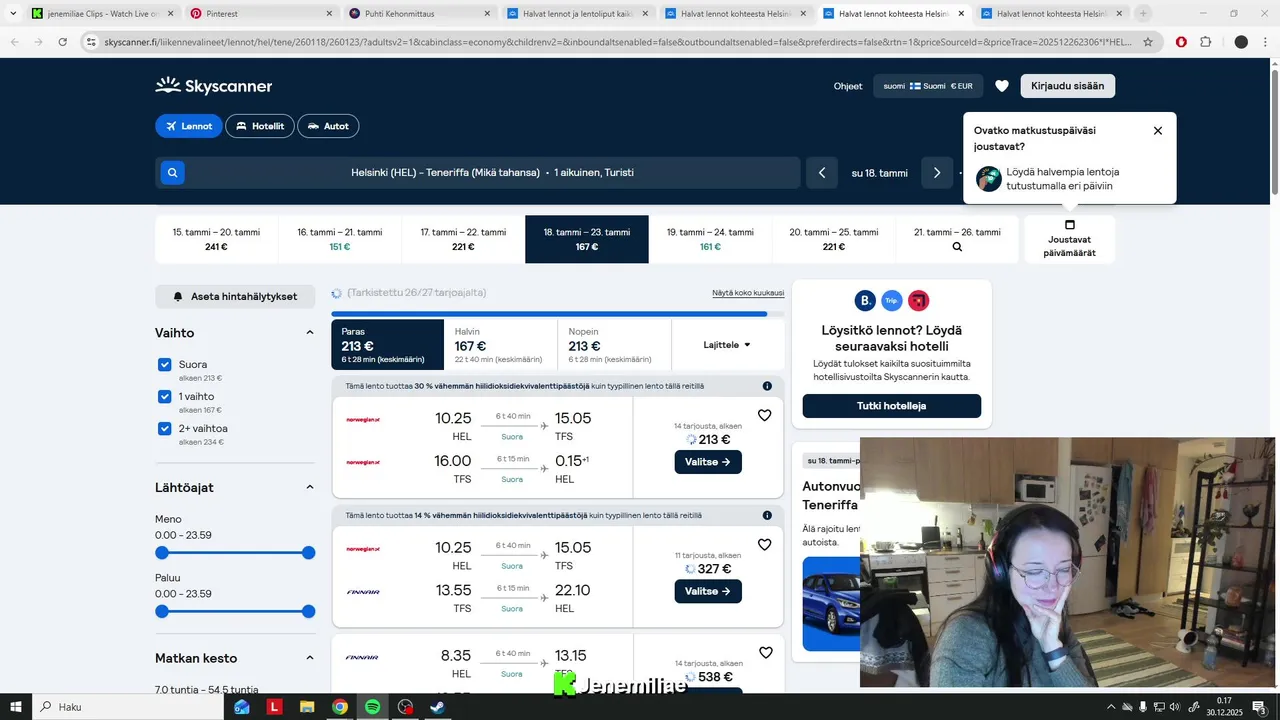Uncheck the 2+ vaihtoa checkbox
The width and height of the screenshot is (1280, 720).
click(x=165, y=429)
